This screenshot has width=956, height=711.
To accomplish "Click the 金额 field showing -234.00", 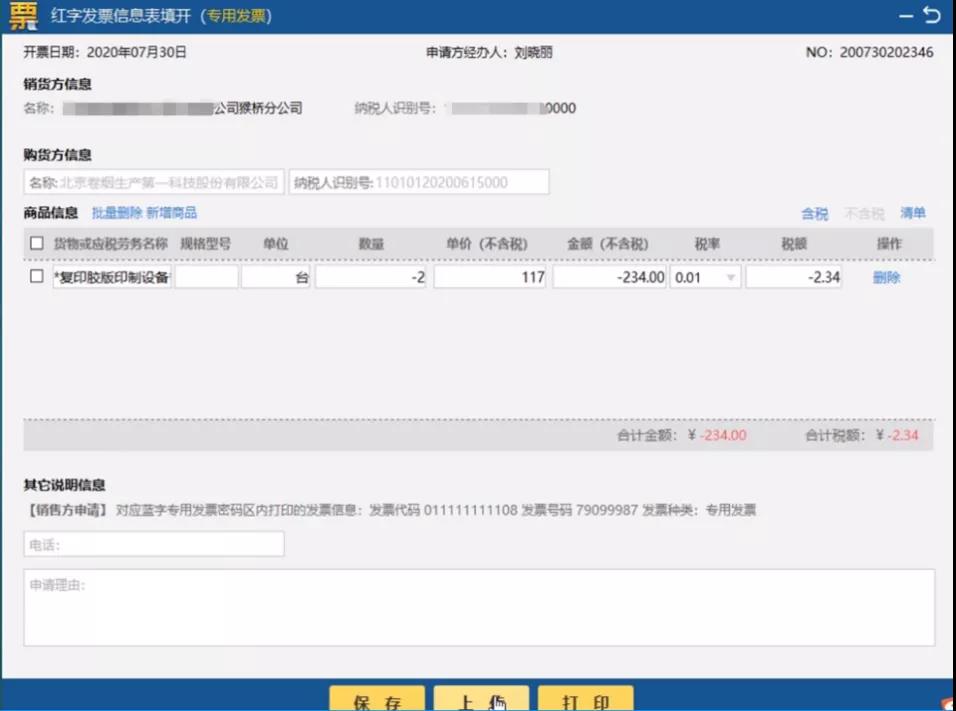I will coord(609,277).
